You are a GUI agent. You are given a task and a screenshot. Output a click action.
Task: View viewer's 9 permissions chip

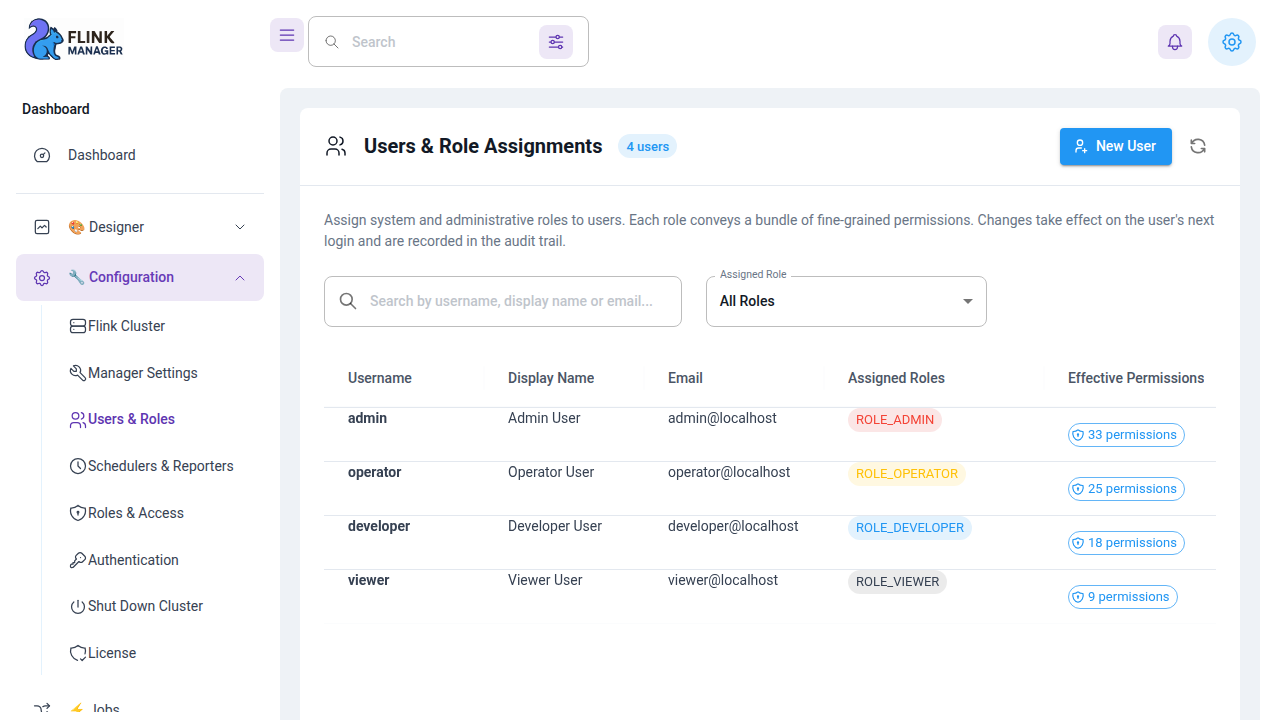click(1123, 597)
